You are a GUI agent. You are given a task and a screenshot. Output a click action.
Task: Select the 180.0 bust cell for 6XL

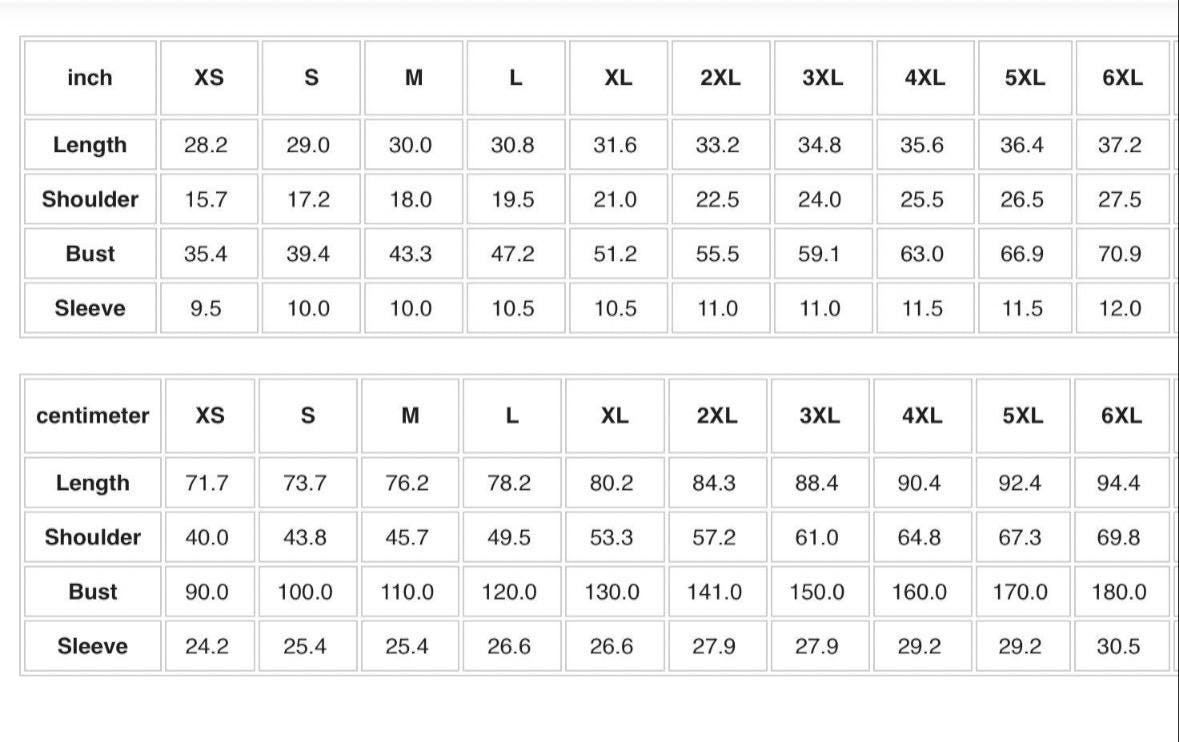(x=1121, y=592)
